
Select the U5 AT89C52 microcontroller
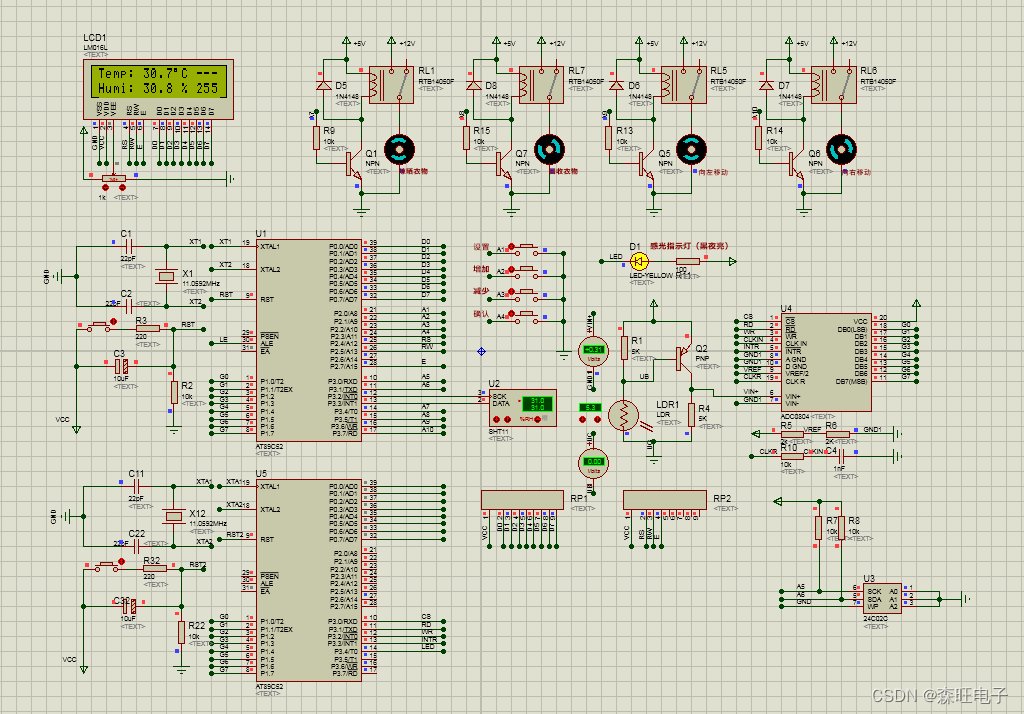pos(308,580)
